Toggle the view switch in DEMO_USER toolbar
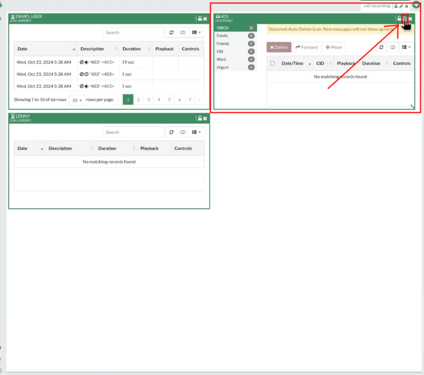 pyautogui.click(x=183, y=32)
